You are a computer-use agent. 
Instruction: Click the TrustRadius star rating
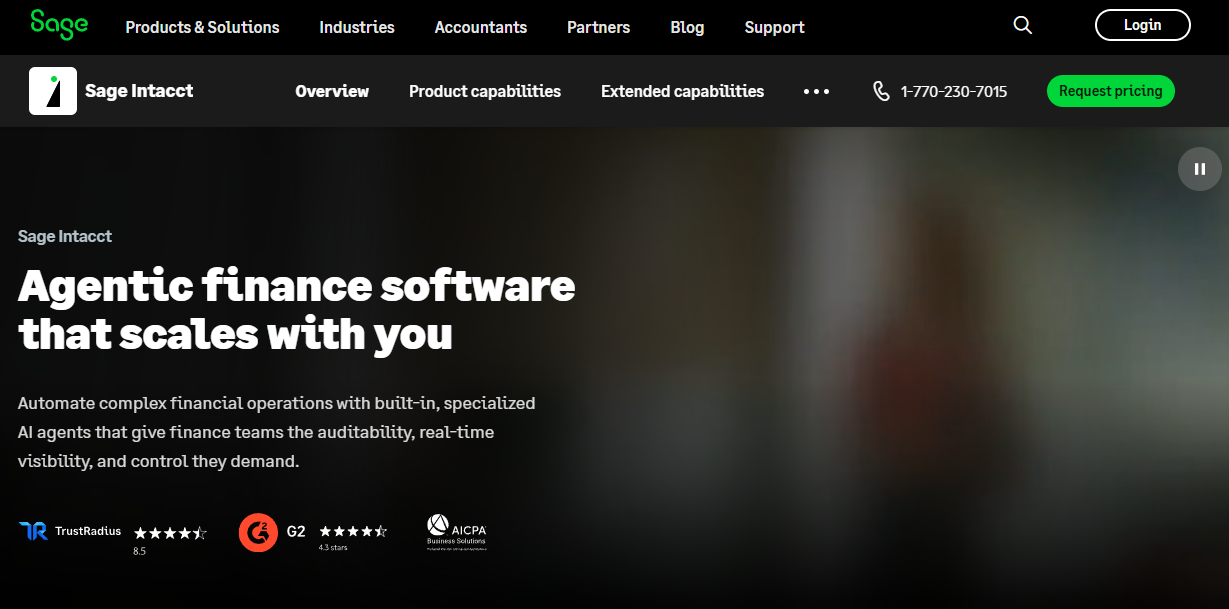[170, 533]
